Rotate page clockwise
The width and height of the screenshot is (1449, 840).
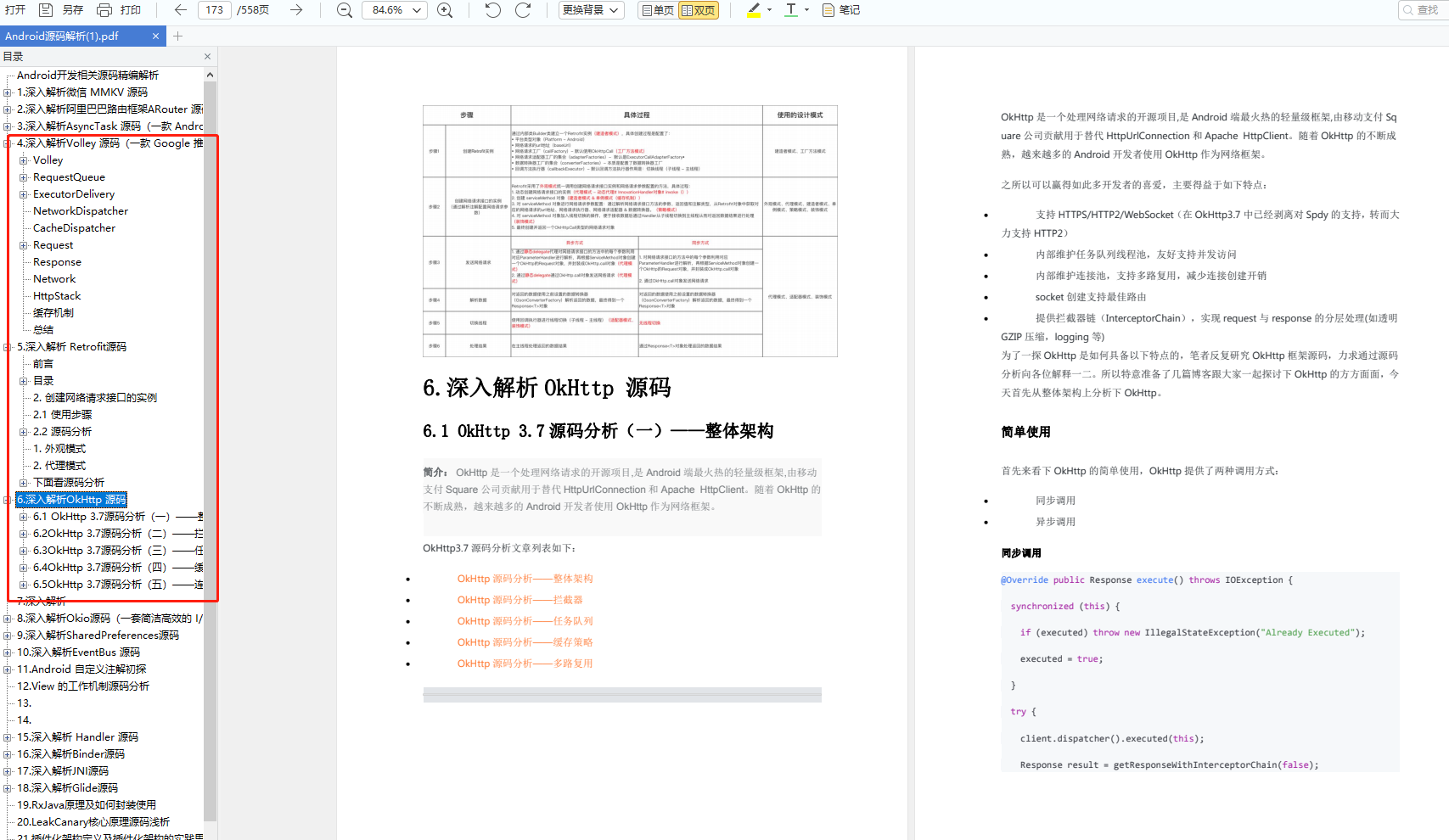click(x=523, y=10)
